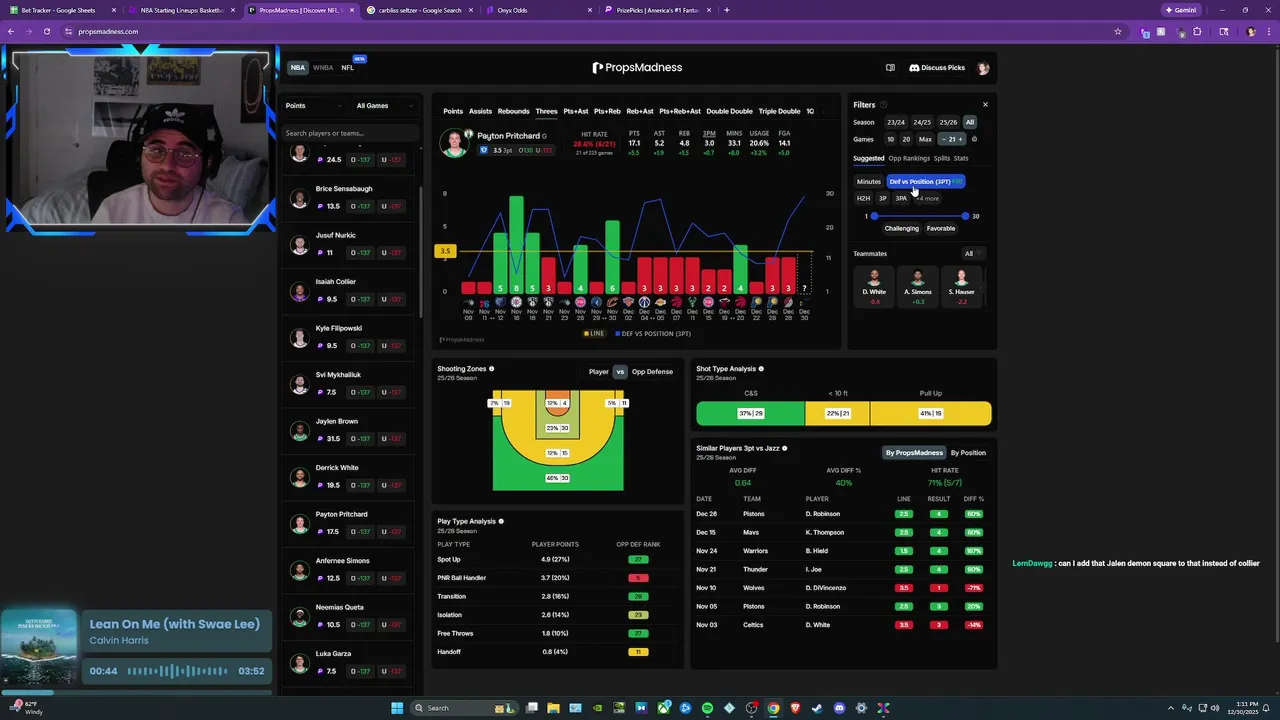Viewport: 1280px width, 720px height.
Task: Open the All Games dropdown in sidebar
Action: click(x=385, y=106)
